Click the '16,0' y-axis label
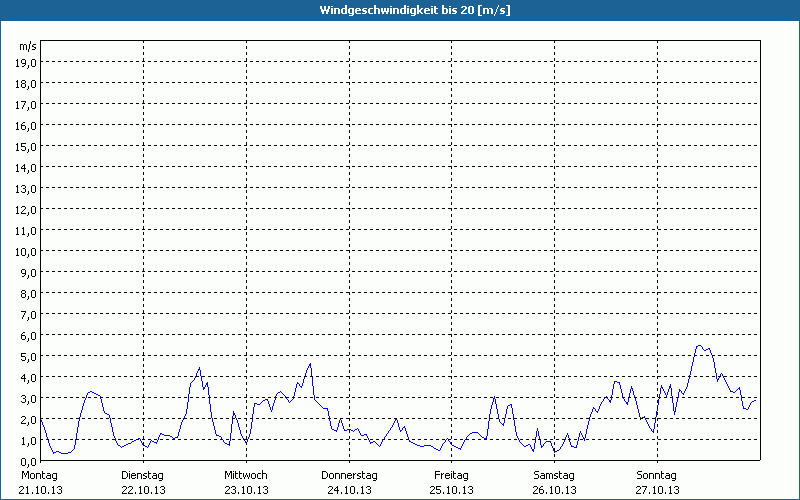 [x=26, y=126]
